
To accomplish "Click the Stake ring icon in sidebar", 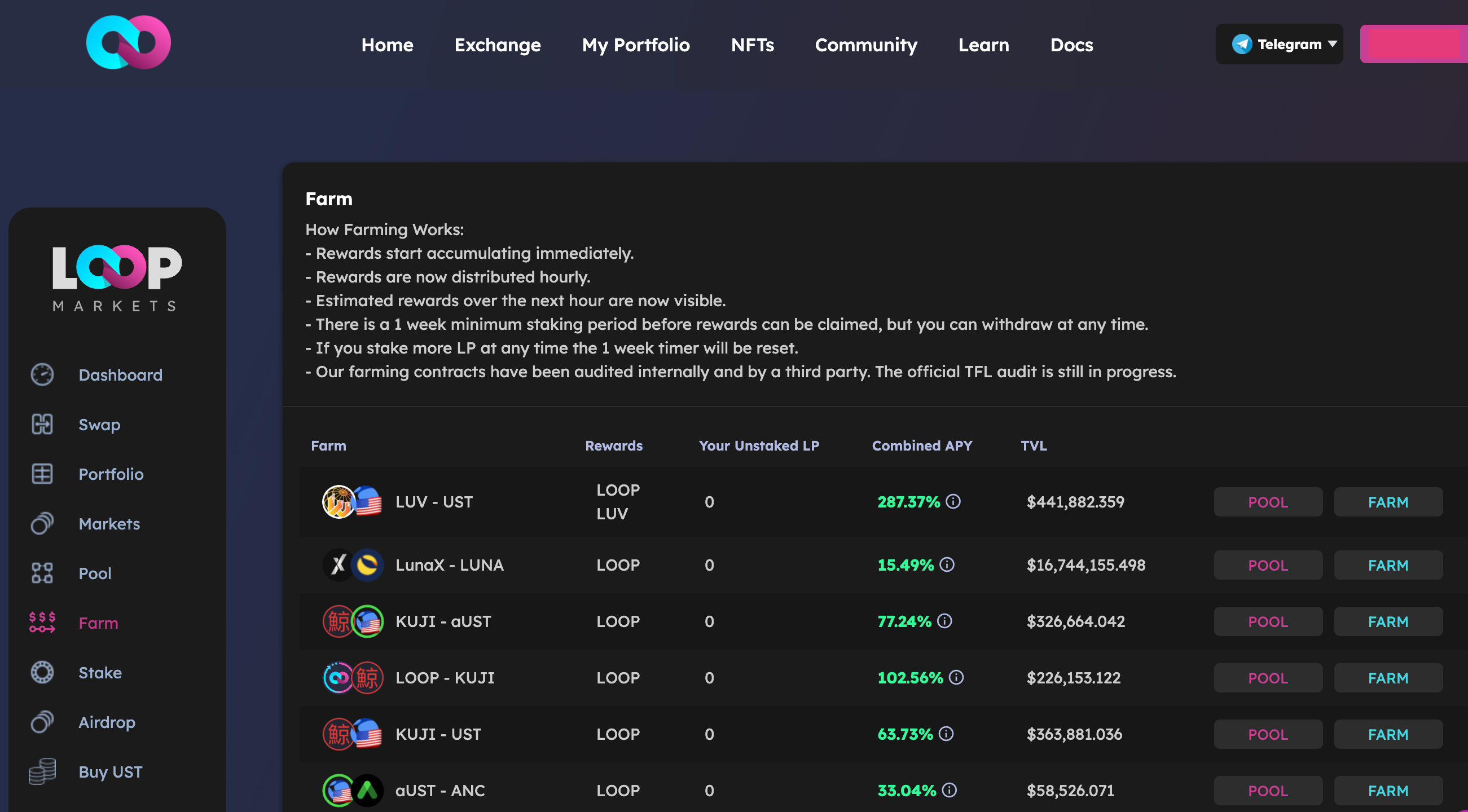I will (x=42, y=673).
